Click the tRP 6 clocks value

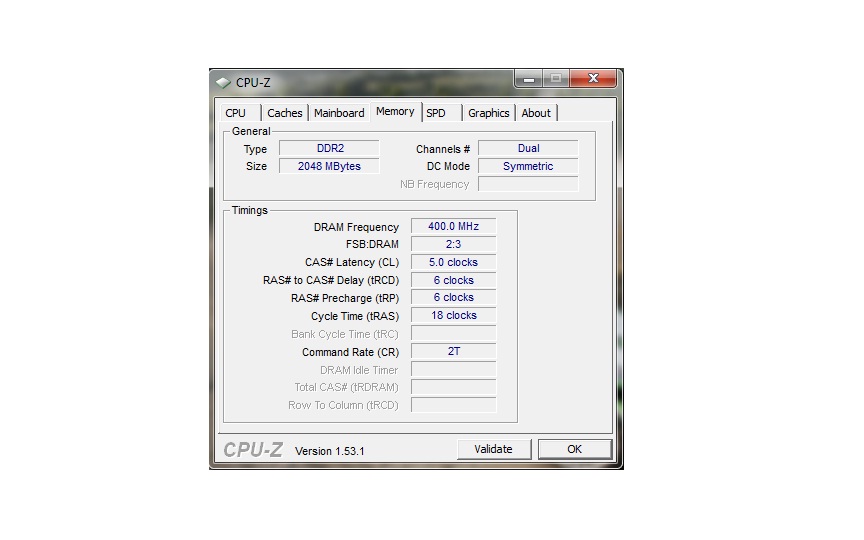453,298
